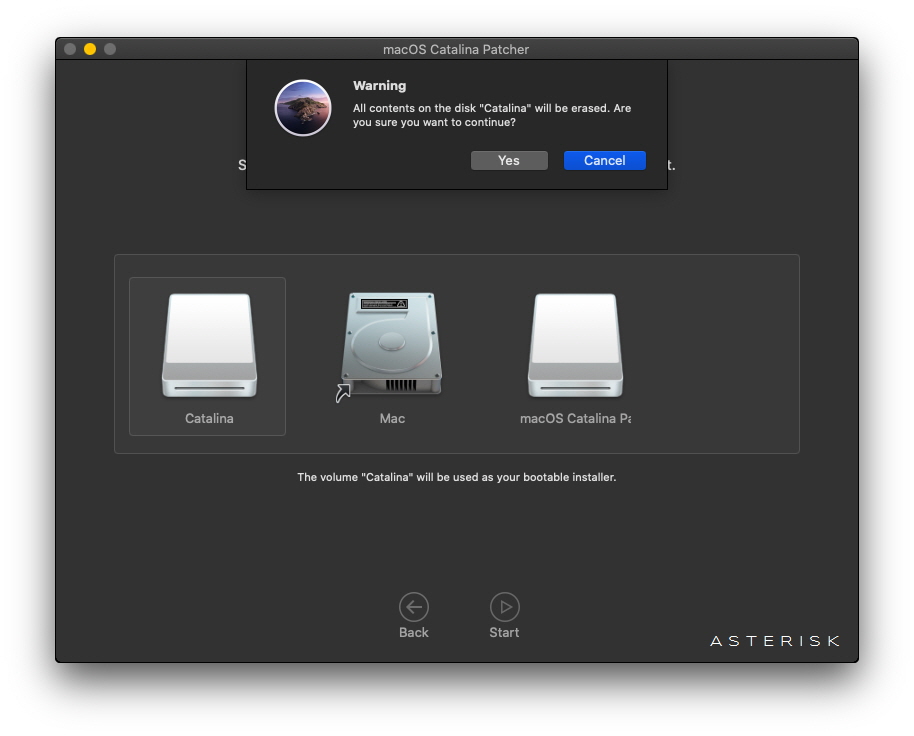Image resolution: width=914 pixels, height=736 pixels.
Task: Select the macOS Catalina Patcher volume icon
Action: point(575,345)
